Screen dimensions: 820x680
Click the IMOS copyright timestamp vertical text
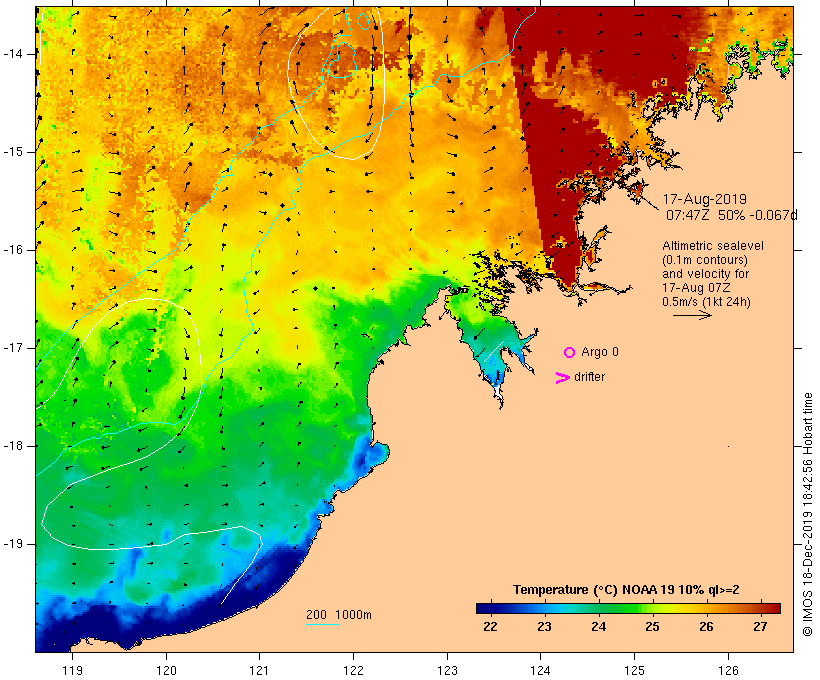[x=808, y=514]
